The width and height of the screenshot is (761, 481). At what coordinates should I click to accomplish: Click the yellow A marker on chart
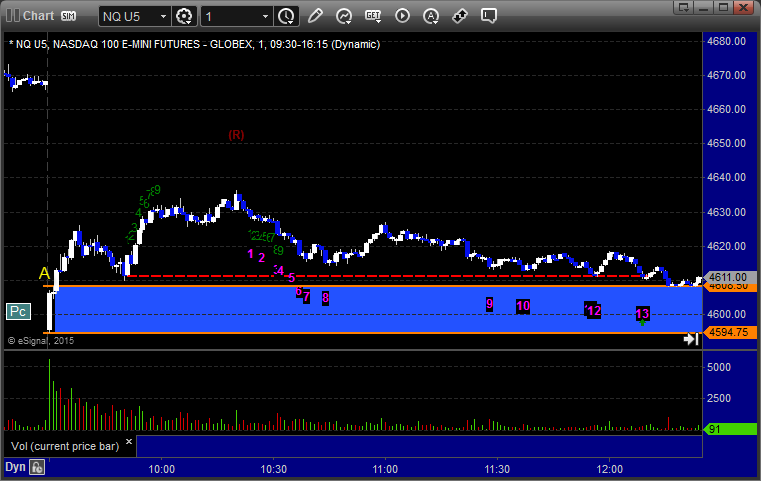[x=44, y=273]
